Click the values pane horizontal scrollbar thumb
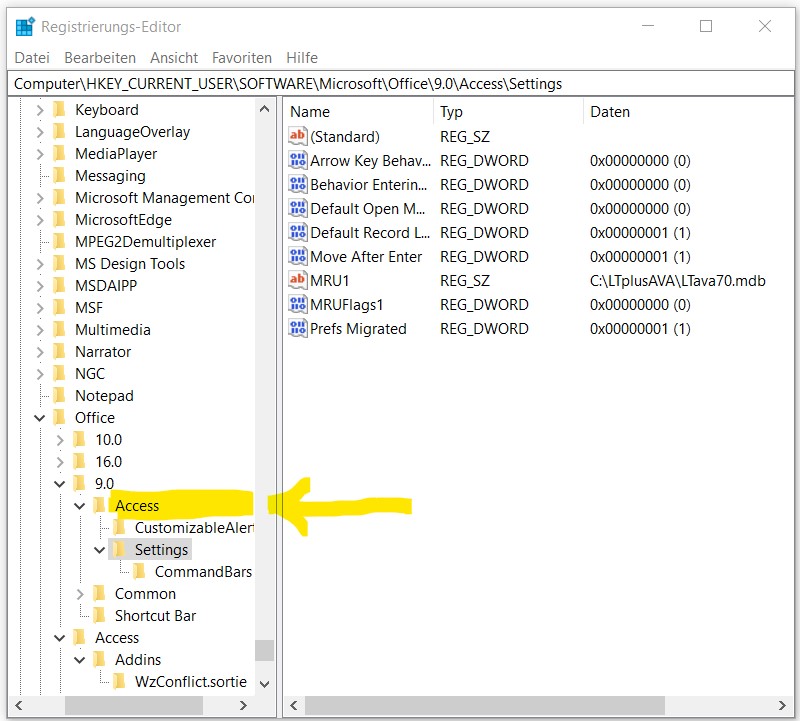 pyautogui.click(x=485, y=705)
